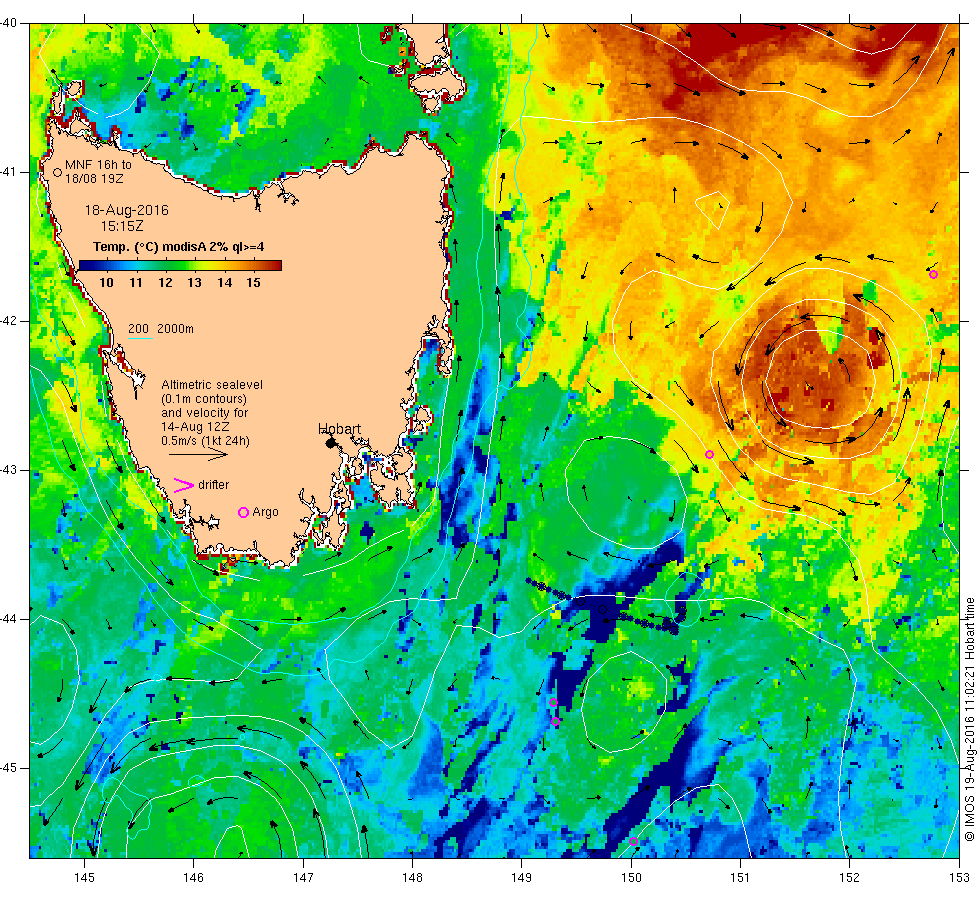Click the Argo legend circle icon

[x=244, y=512]
